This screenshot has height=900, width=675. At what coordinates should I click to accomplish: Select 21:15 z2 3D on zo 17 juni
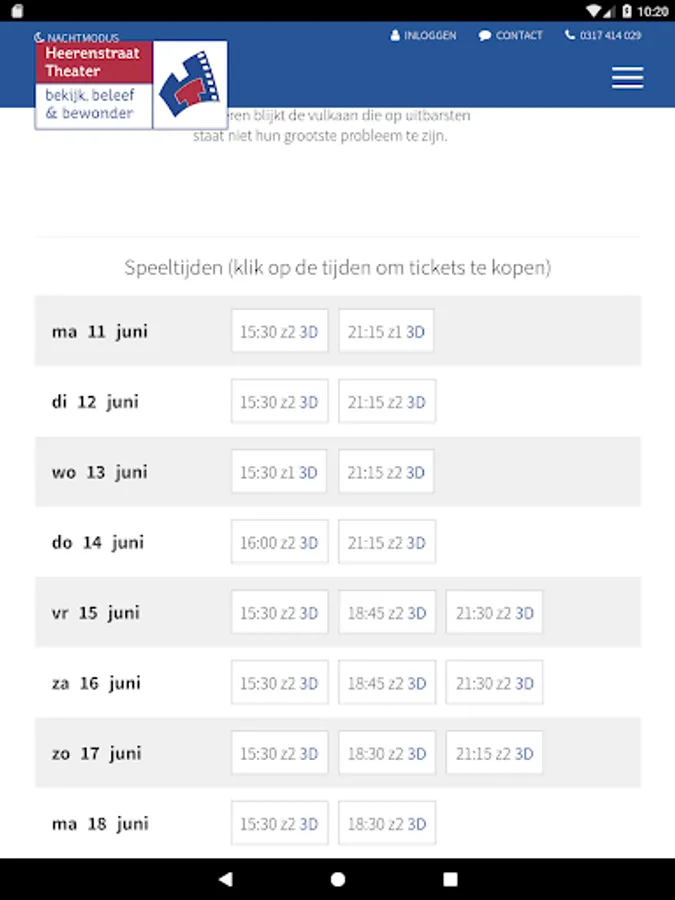(494, 753)
